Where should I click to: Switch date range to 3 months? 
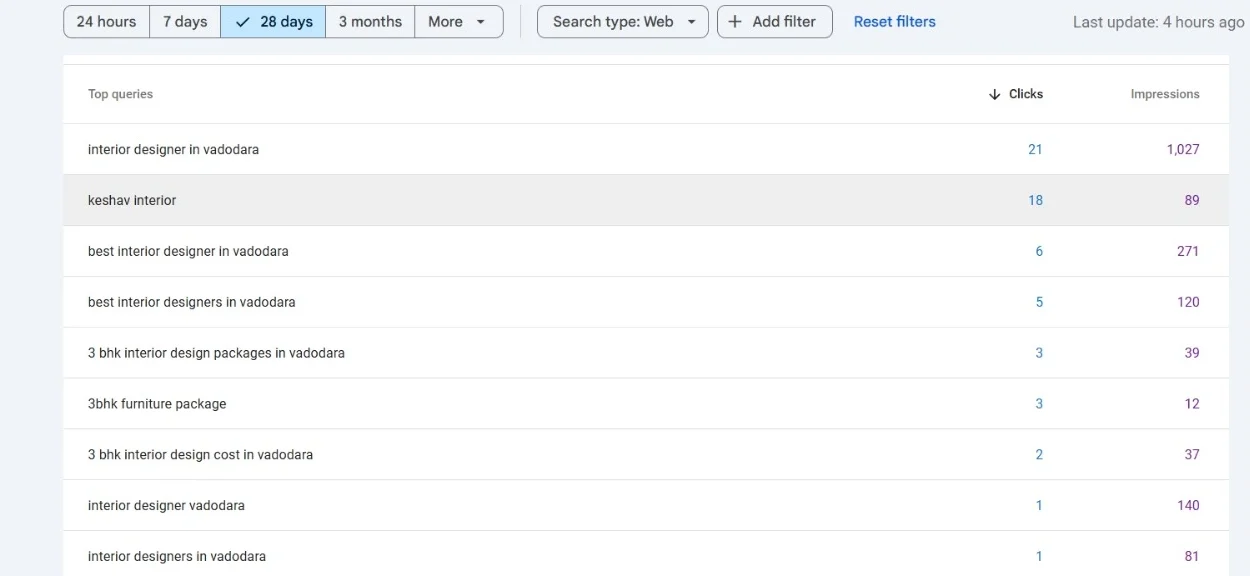coord(370,22)
